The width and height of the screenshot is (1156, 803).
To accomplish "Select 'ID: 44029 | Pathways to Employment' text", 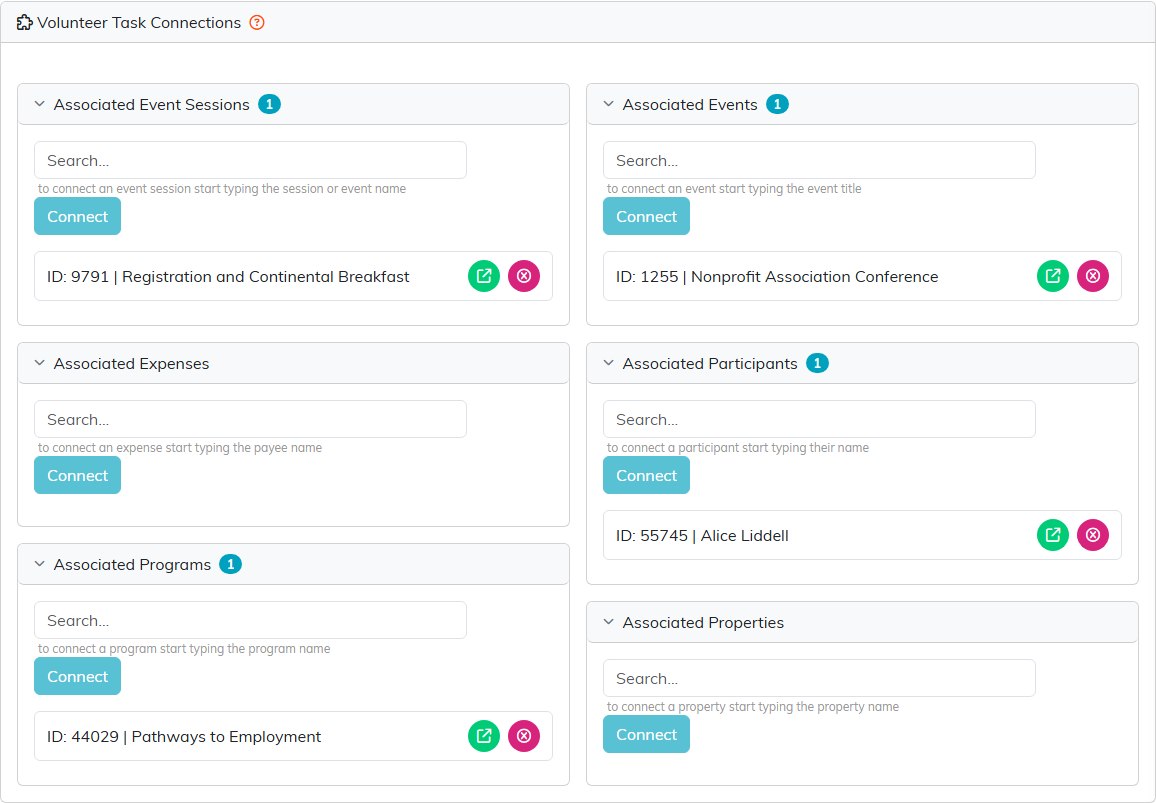I will (x=184, y=737).
